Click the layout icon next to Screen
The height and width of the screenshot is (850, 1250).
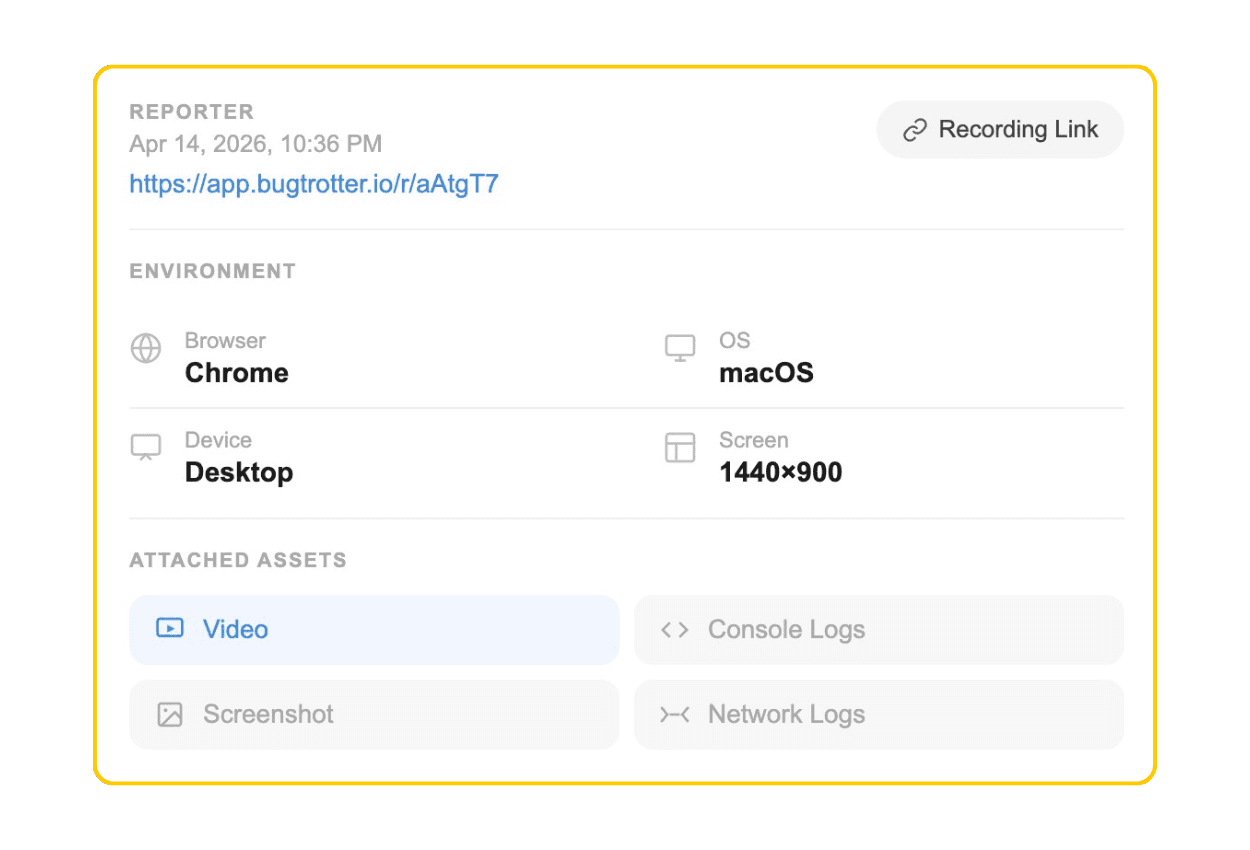[x=680, y=447]
